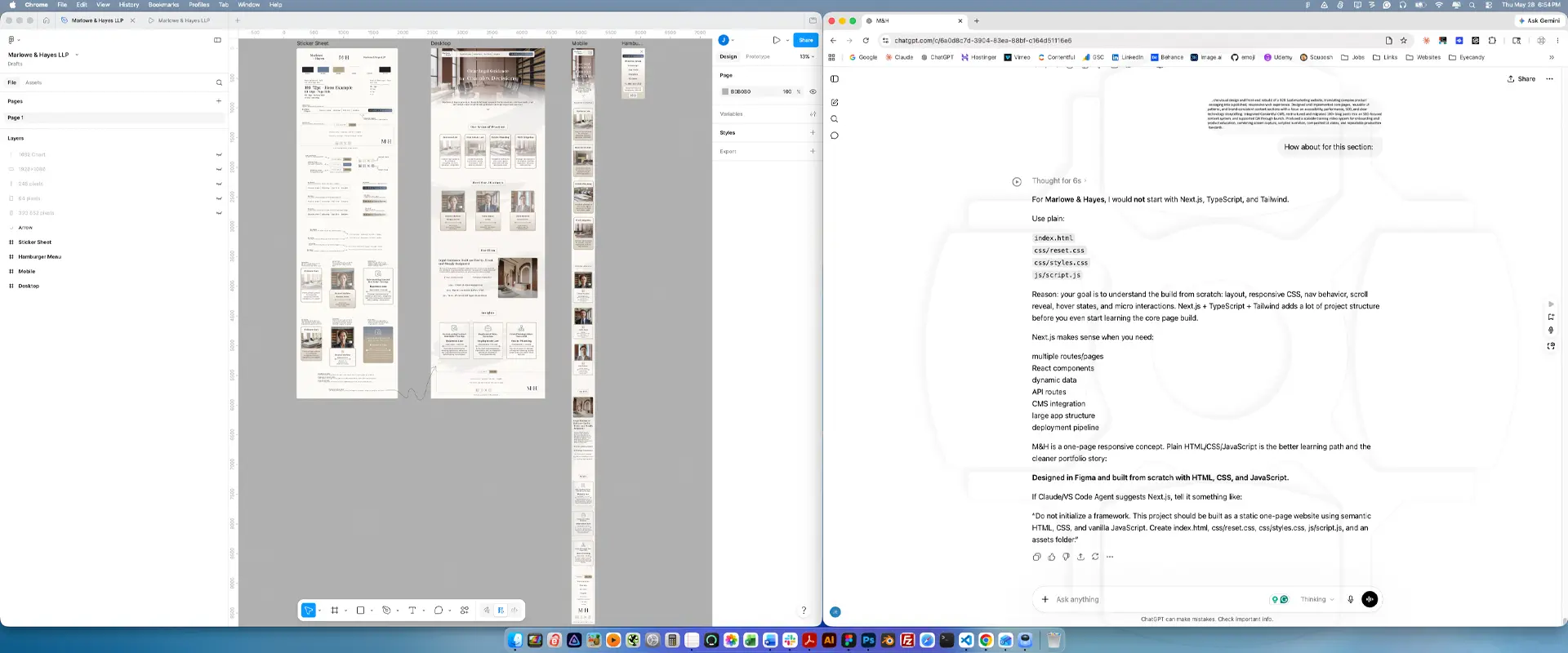The height and width of the screenshot is (653, 1568).
Task: Open shape tools dropdown arrow in Figma
Action: [372, 611]
